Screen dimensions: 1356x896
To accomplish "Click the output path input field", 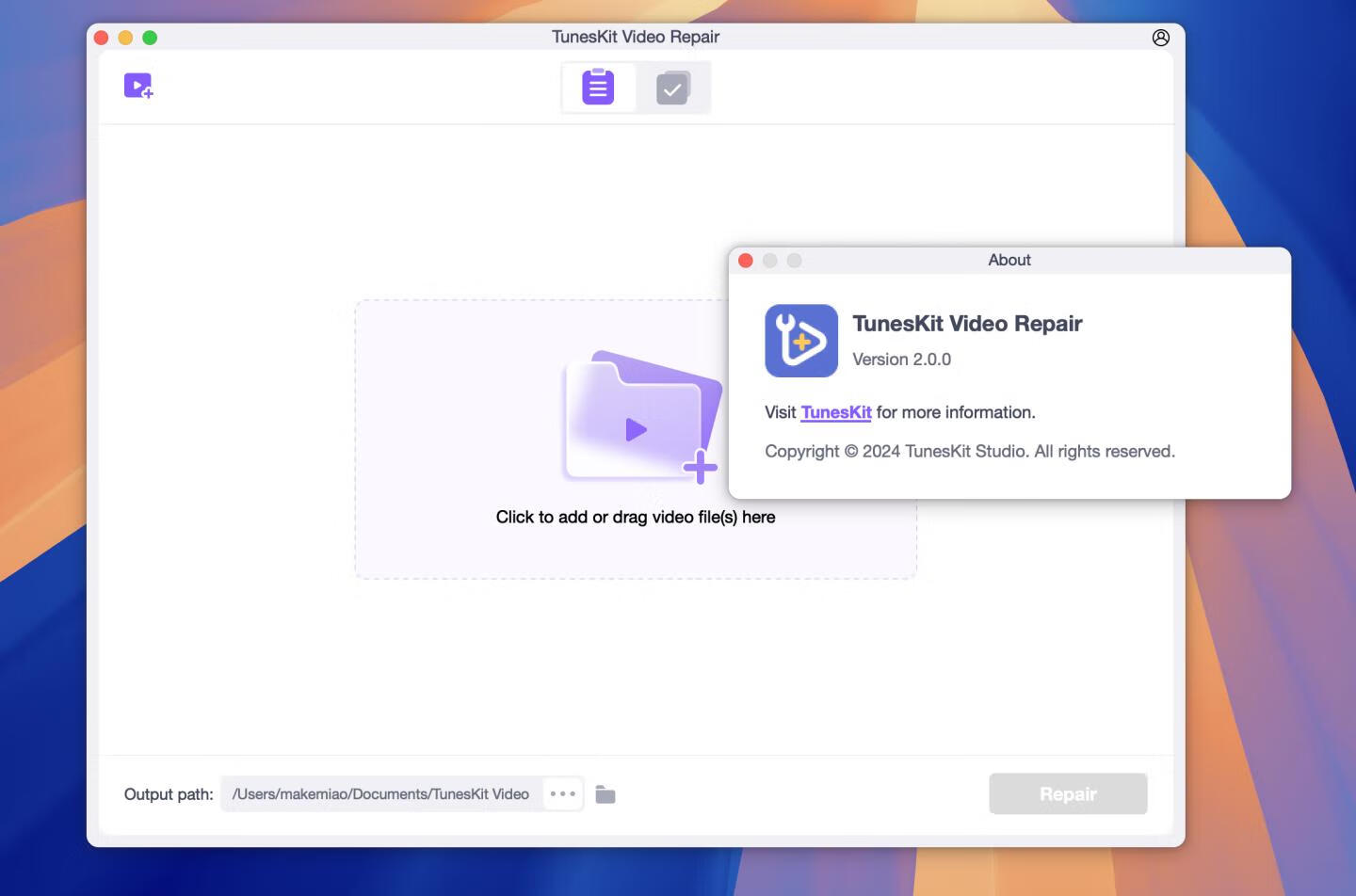I will [381, 794].
